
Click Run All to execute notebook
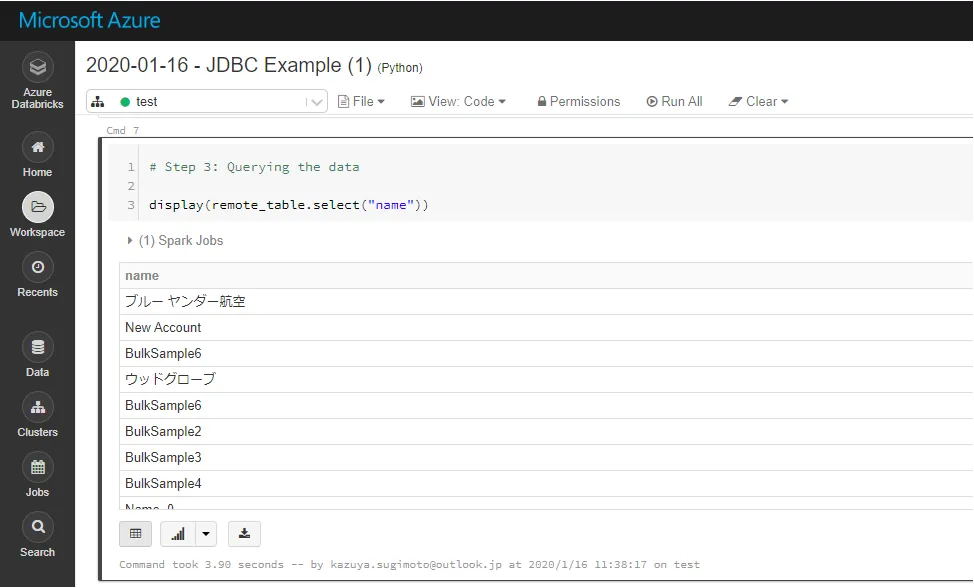click(x=674, y=101)
